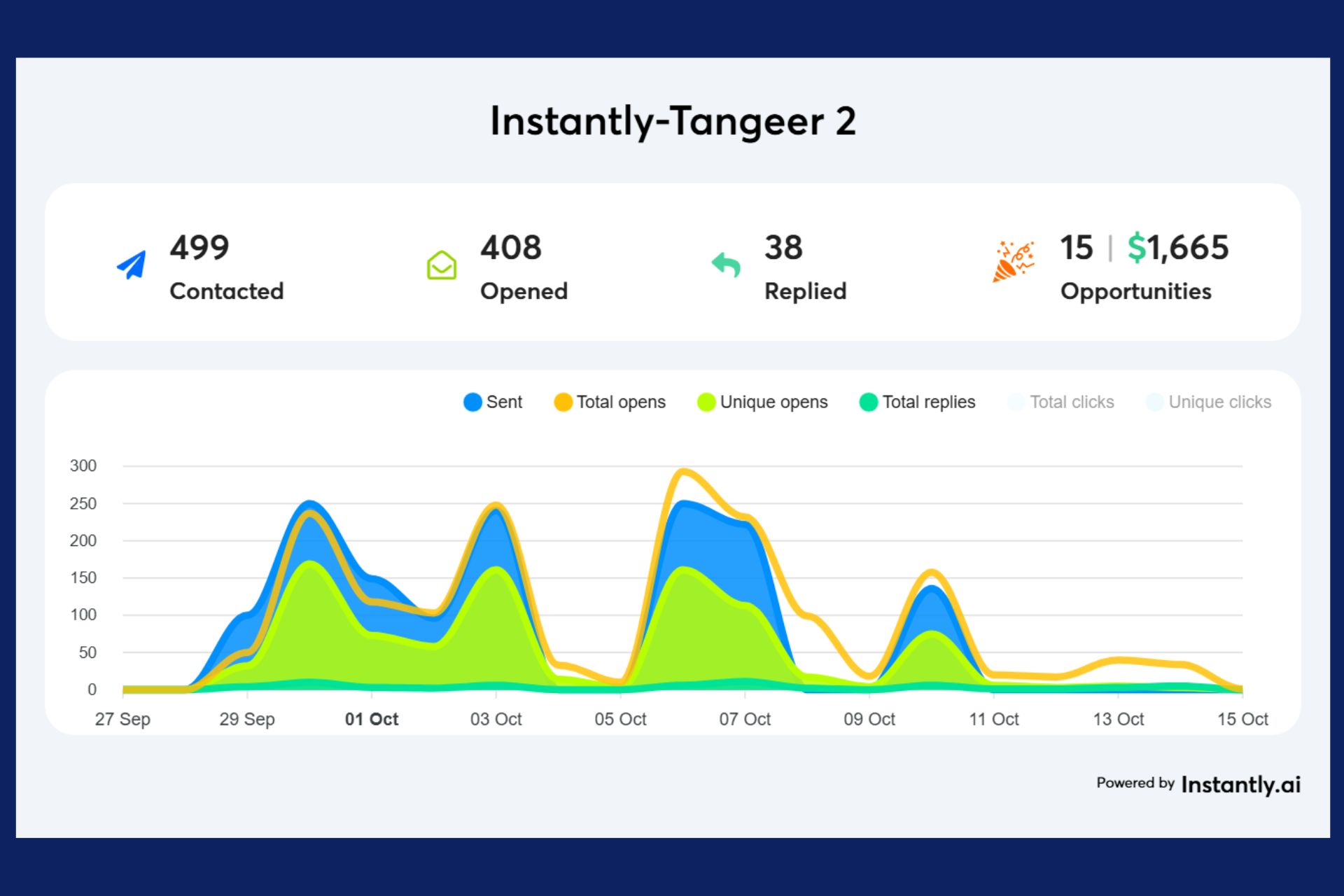The width and height of the screenshot is (1344, 896).
Task: Open the Instantly.ai powered-by link
Action: (1240, 784)
